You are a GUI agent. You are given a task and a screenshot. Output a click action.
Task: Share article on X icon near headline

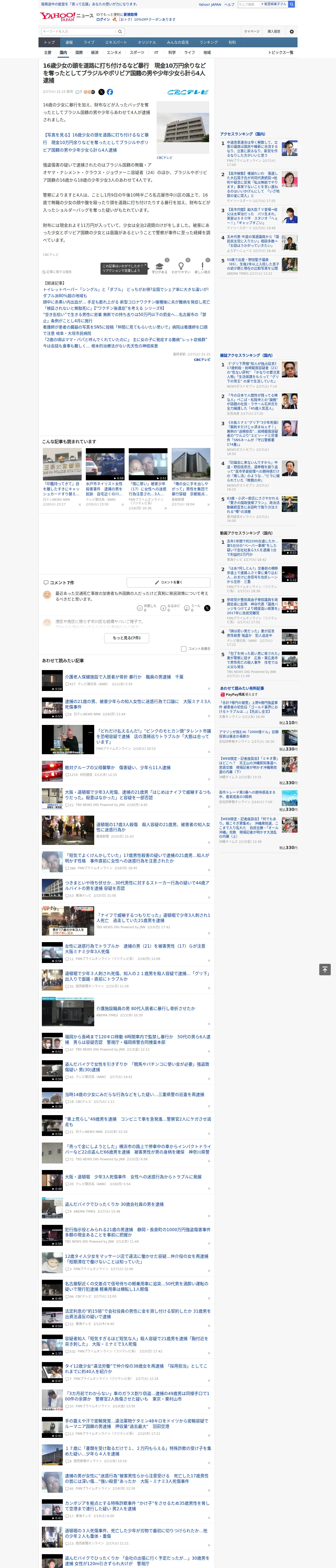pos(101,92)
